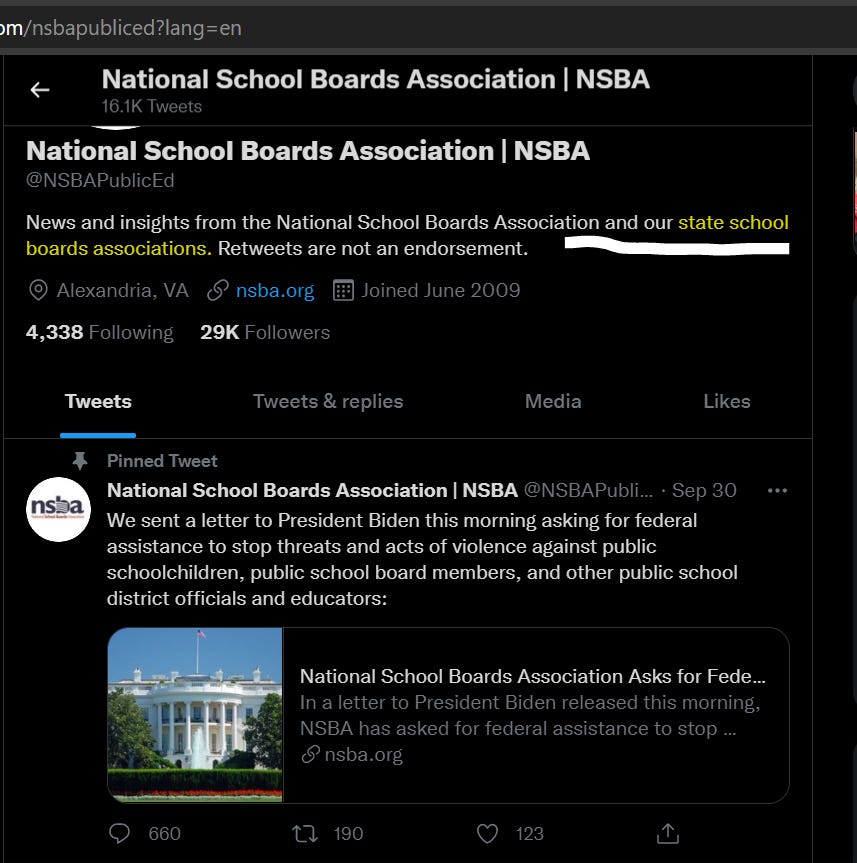Switch to Tweets & replies tab
Viewport: 857px width, 863px height.
[328, 402]
